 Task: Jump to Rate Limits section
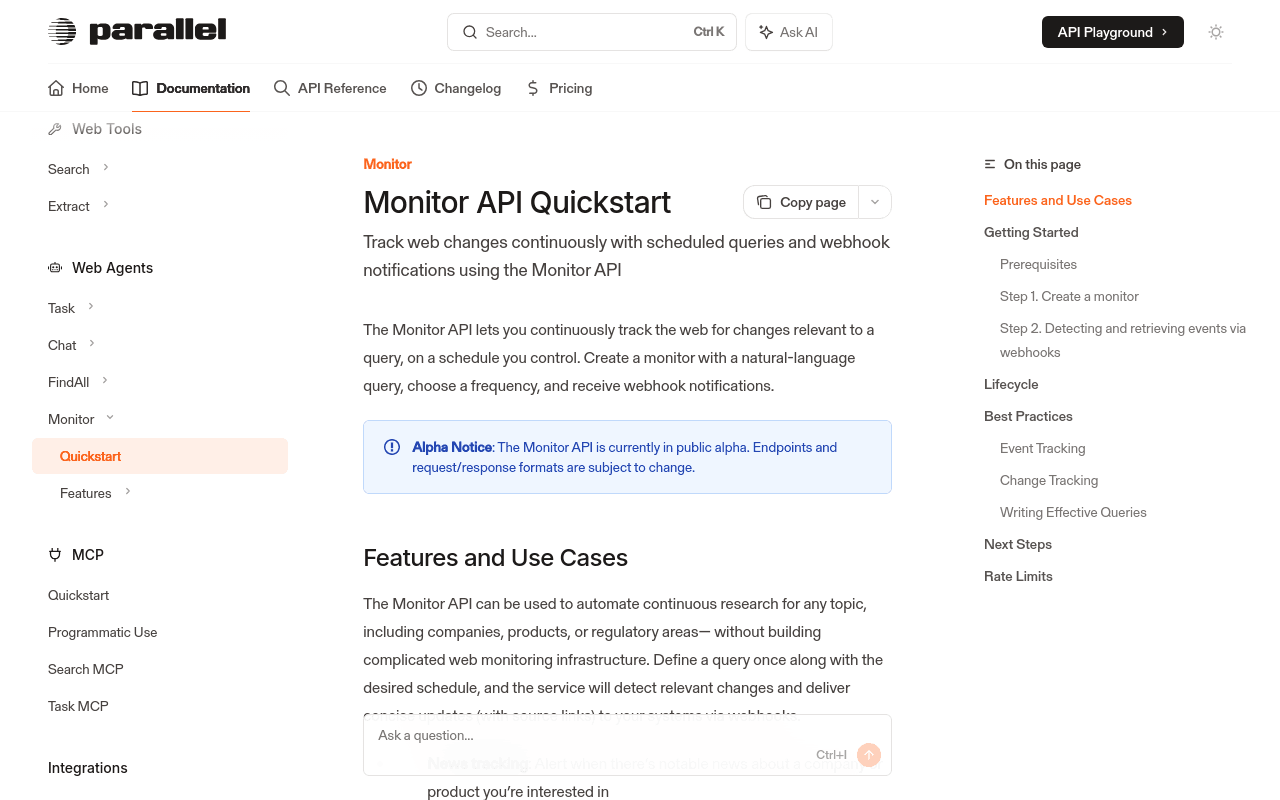tap(1018, 576)
